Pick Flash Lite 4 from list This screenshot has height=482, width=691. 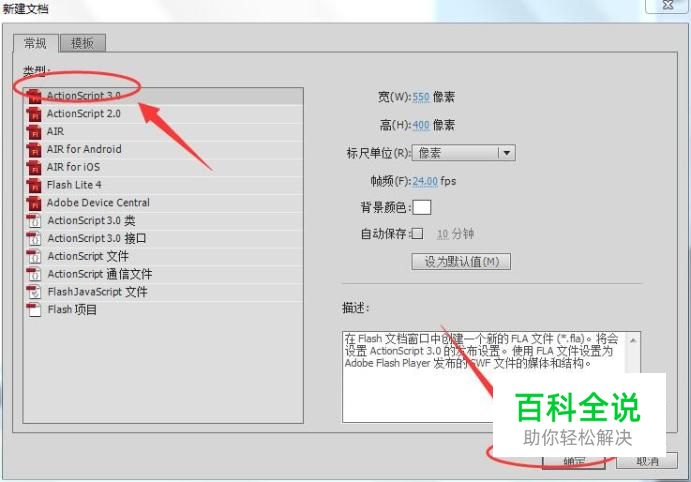(163, 185)
